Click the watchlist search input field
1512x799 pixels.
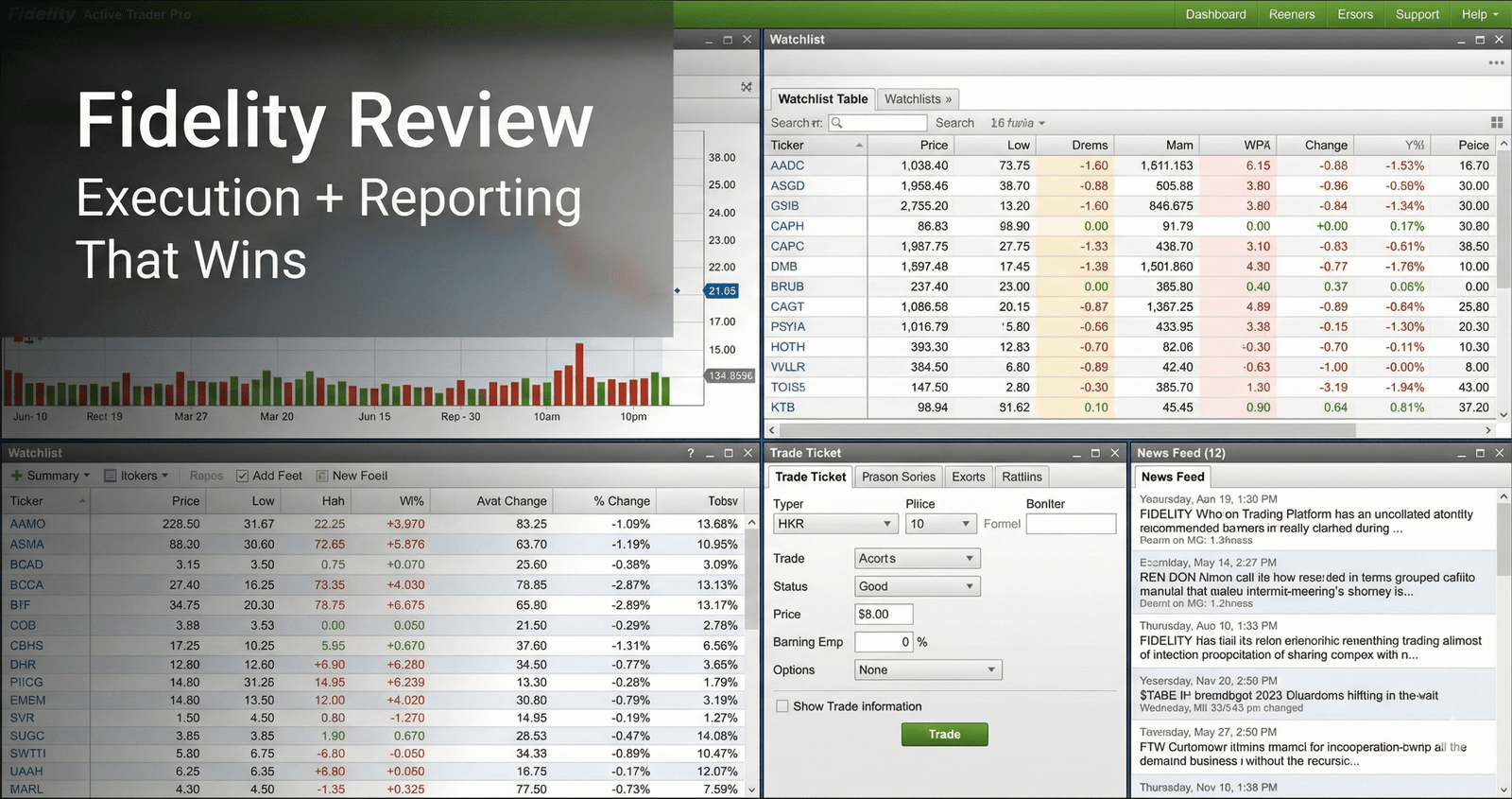click(878, 123)
